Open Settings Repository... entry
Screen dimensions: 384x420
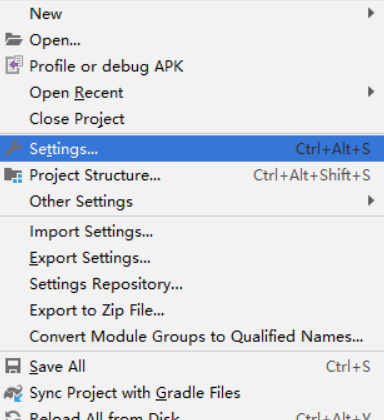pyautogui.click(x=192, y=284)
